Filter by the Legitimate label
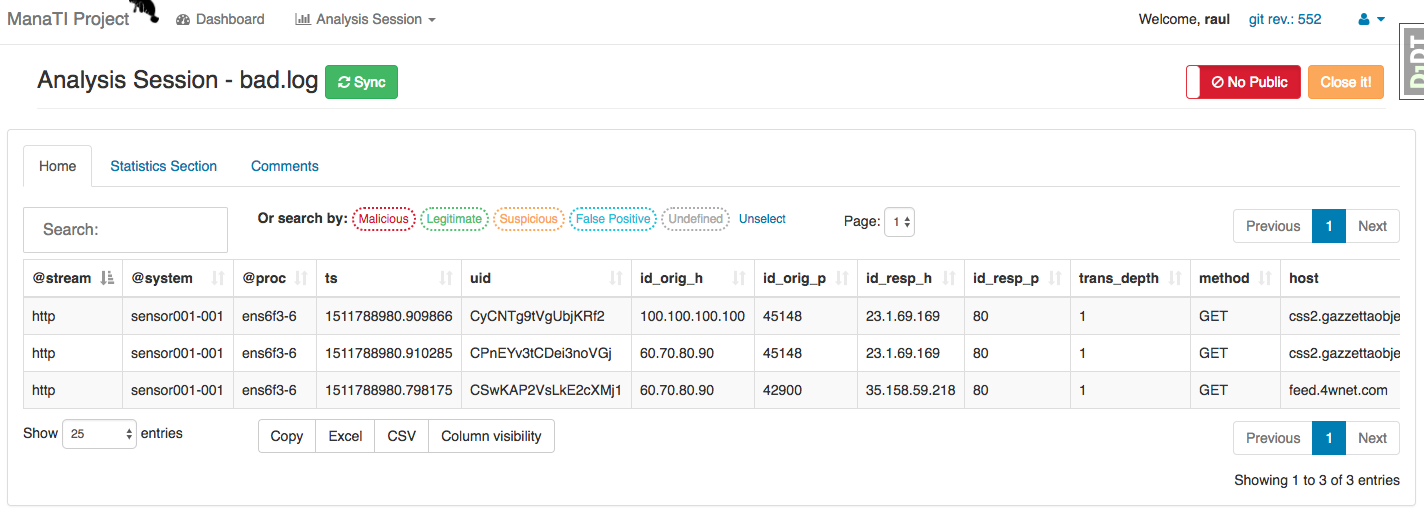This screenshot has height=524, width=1424. click(x=454, y=219)
